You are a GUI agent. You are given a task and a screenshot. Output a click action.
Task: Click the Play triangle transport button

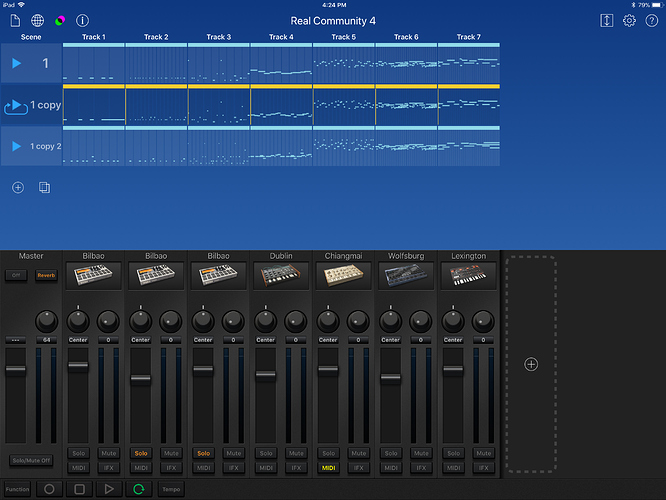[x=109, y=489]
